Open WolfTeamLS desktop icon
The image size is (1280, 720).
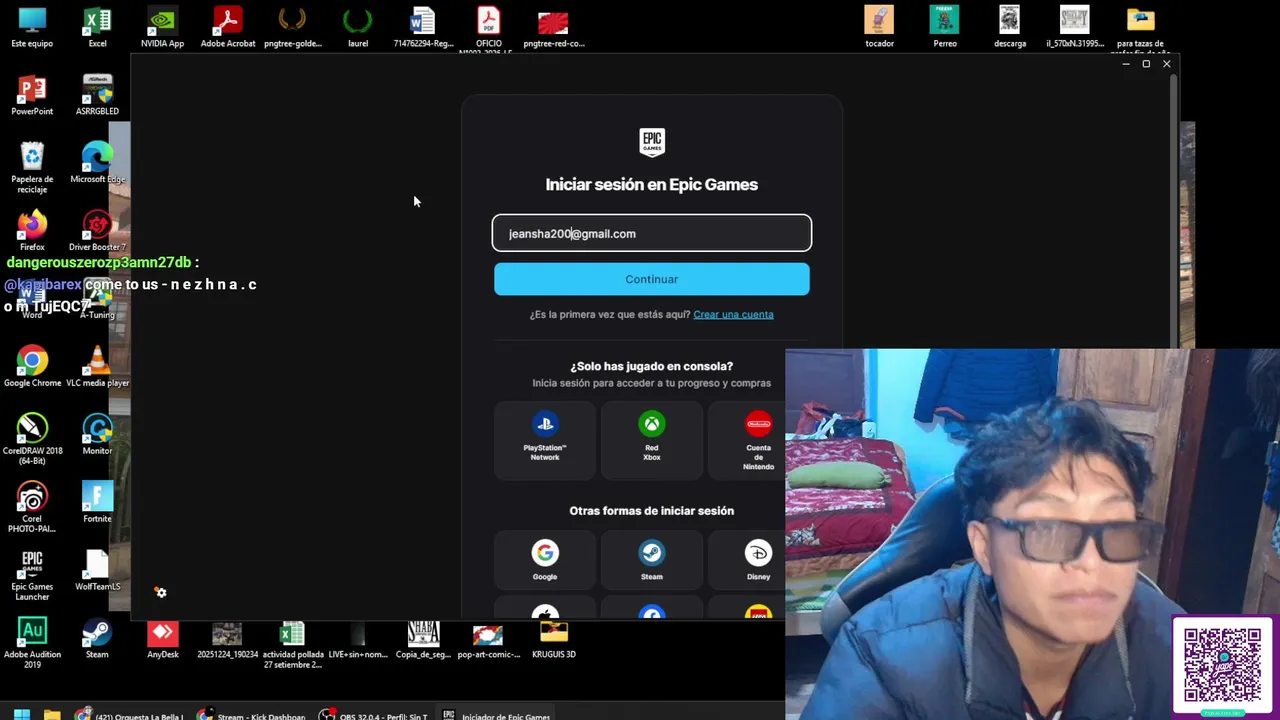click(97, 571)
